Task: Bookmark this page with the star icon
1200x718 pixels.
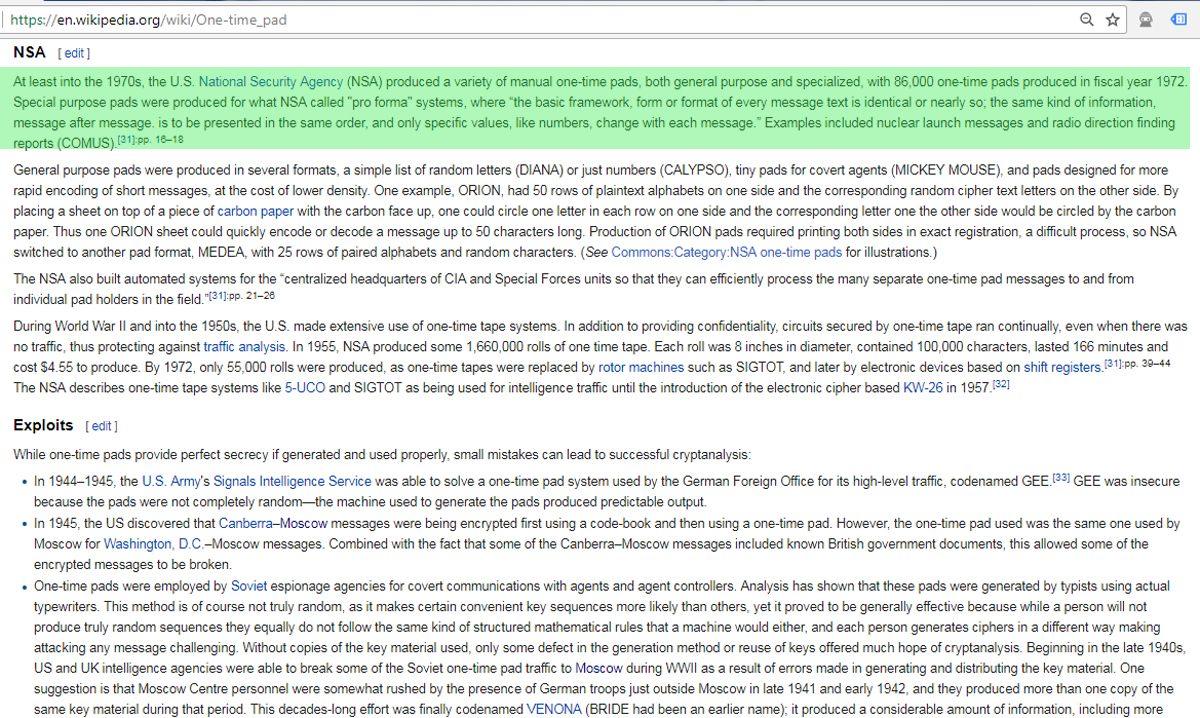Action: click(x=1112, y=20)
